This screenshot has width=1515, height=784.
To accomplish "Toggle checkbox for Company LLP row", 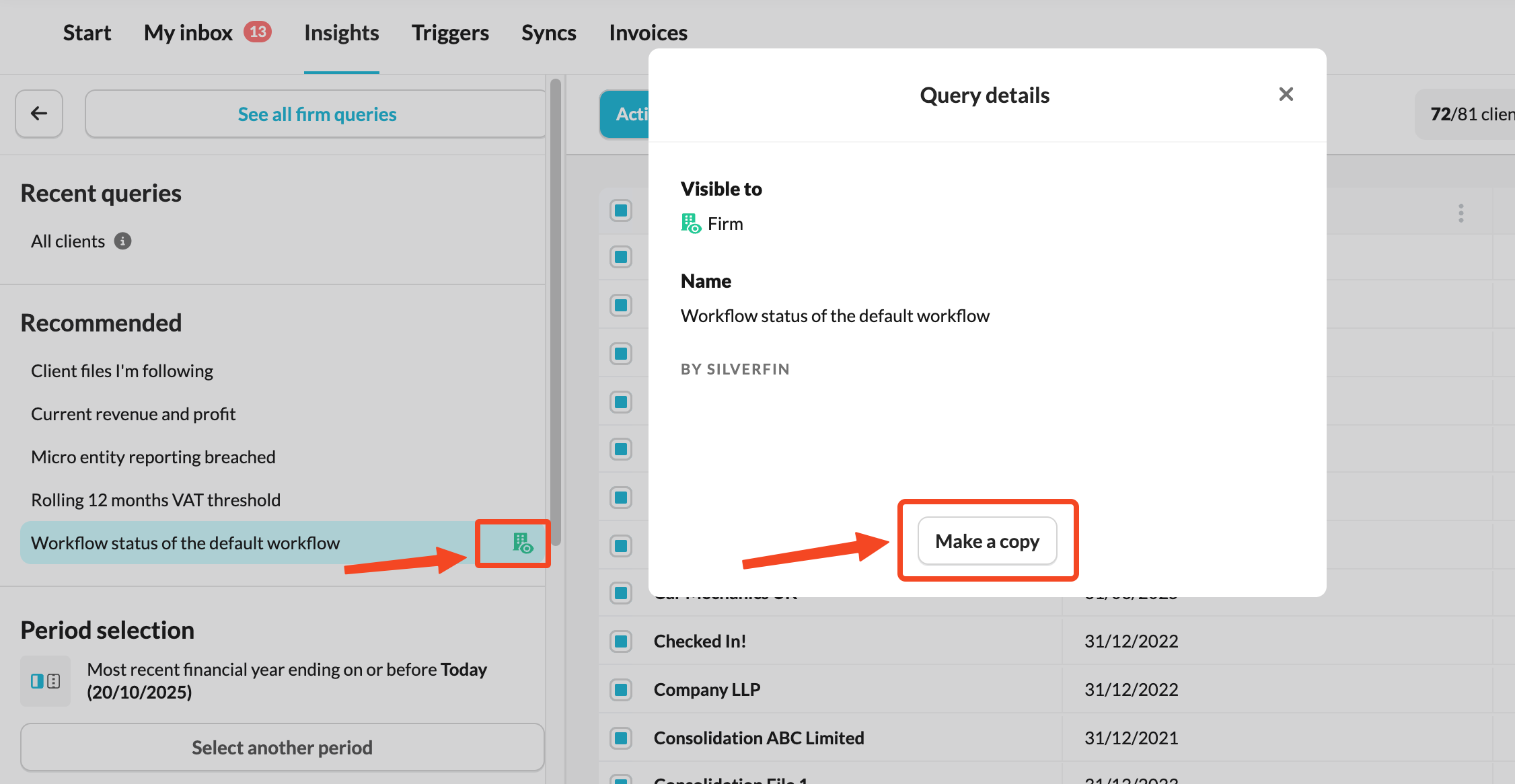I will point(620,690).
